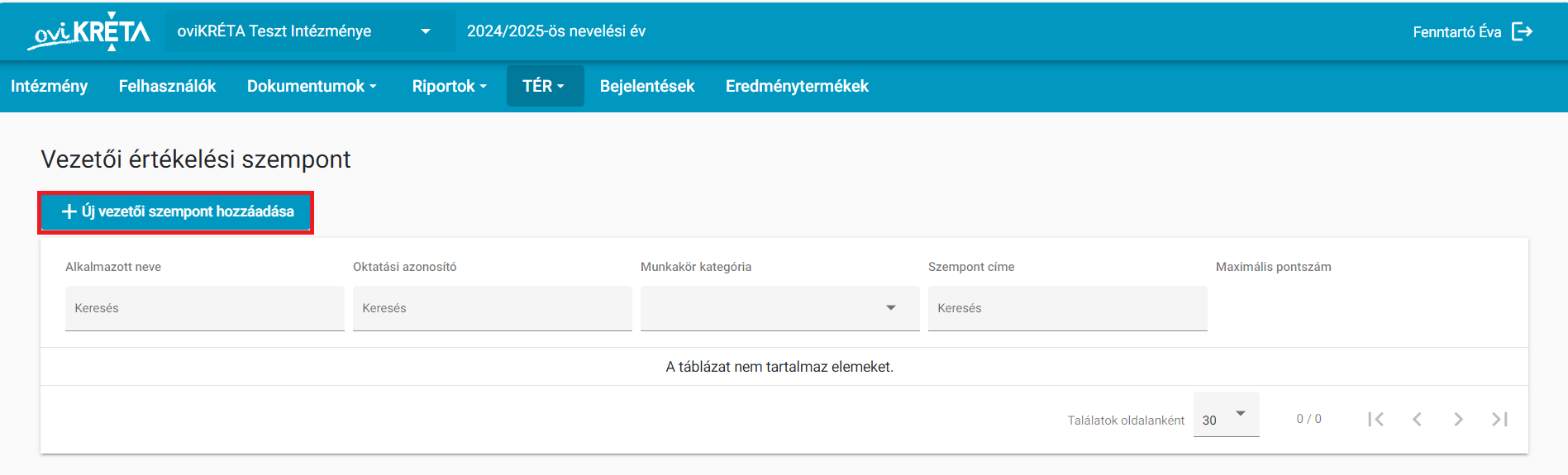Image resolution: width=1568 pixels, height=475 pixels.
Task: Go to the previous results page
Action: [1417, 420]
